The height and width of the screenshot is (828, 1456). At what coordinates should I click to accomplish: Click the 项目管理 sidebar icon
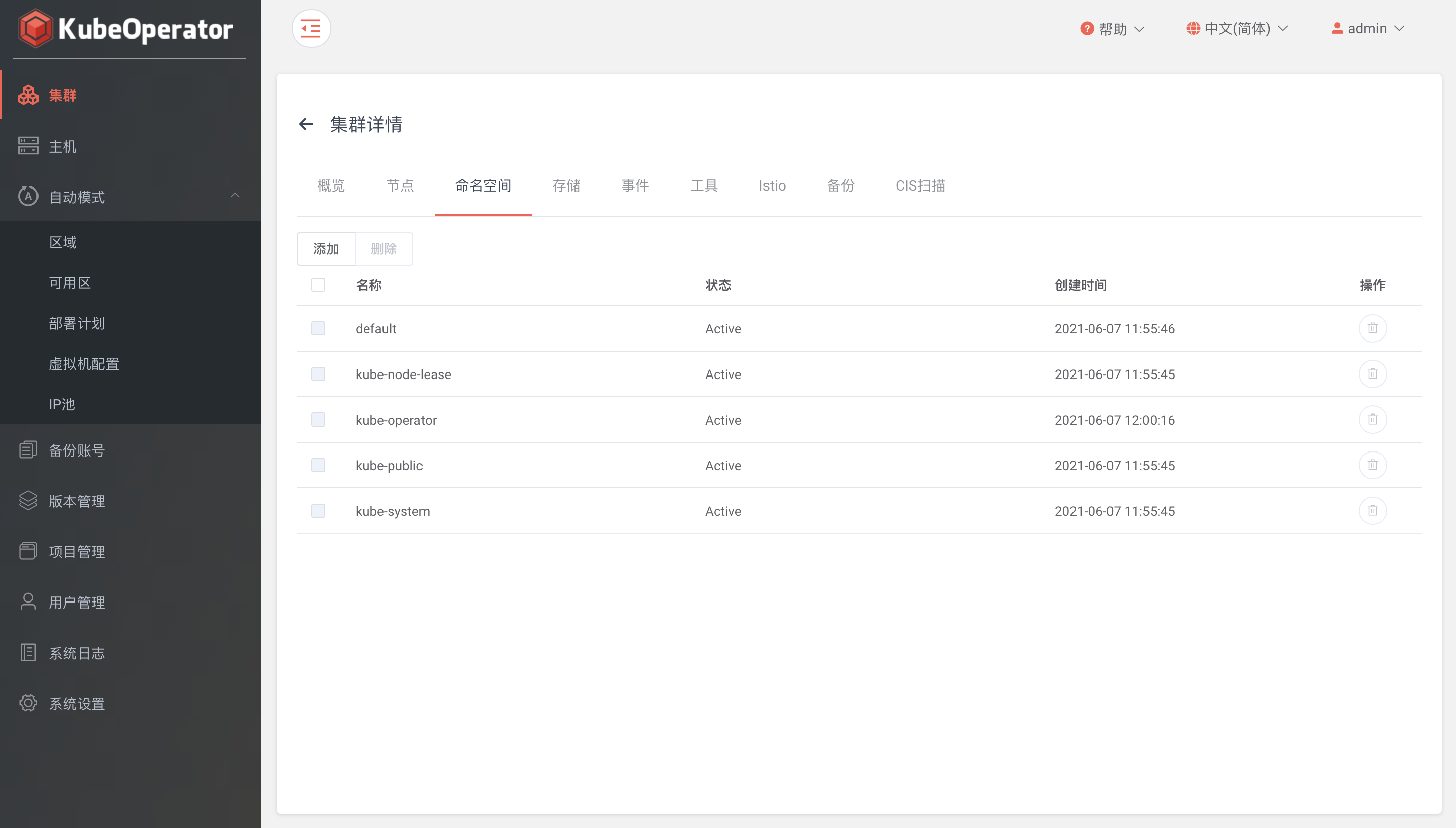28,550
